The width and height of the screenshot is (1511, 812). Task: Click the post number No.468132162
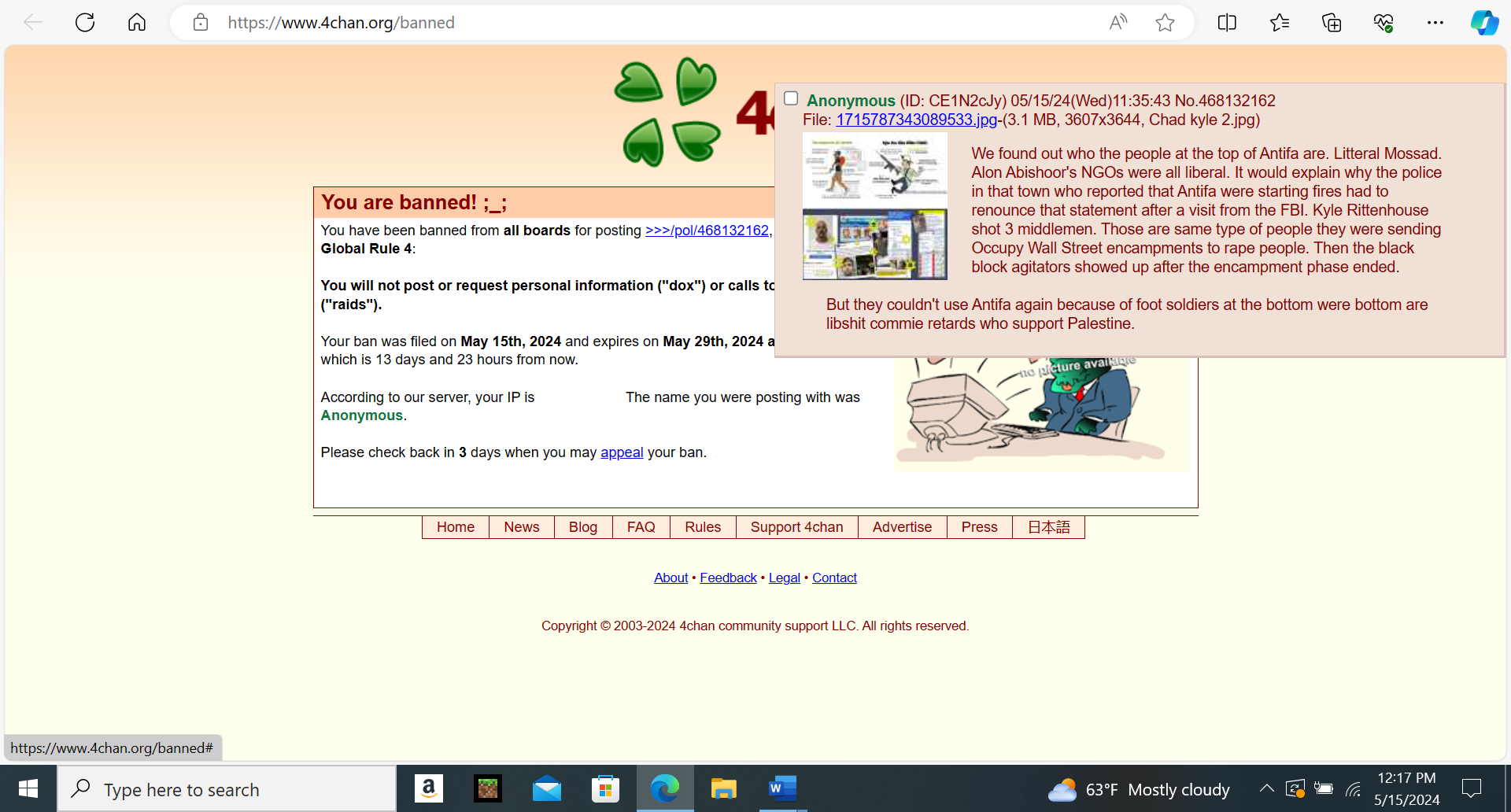pos(1225,101)
